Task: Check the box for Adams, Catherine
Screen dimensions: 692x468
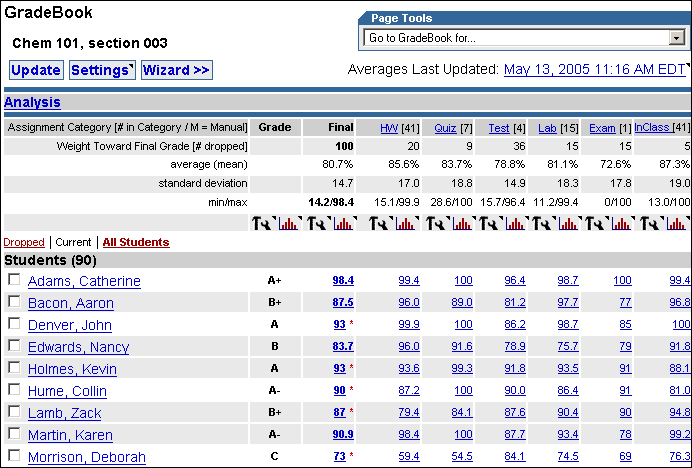Action: tap(14, 279)
